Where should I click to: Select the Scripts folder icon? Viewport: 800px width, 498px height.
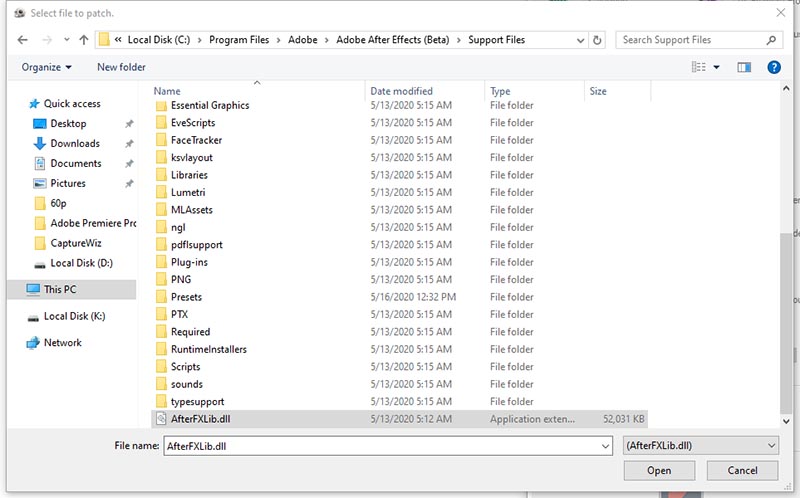click(161, 367)
